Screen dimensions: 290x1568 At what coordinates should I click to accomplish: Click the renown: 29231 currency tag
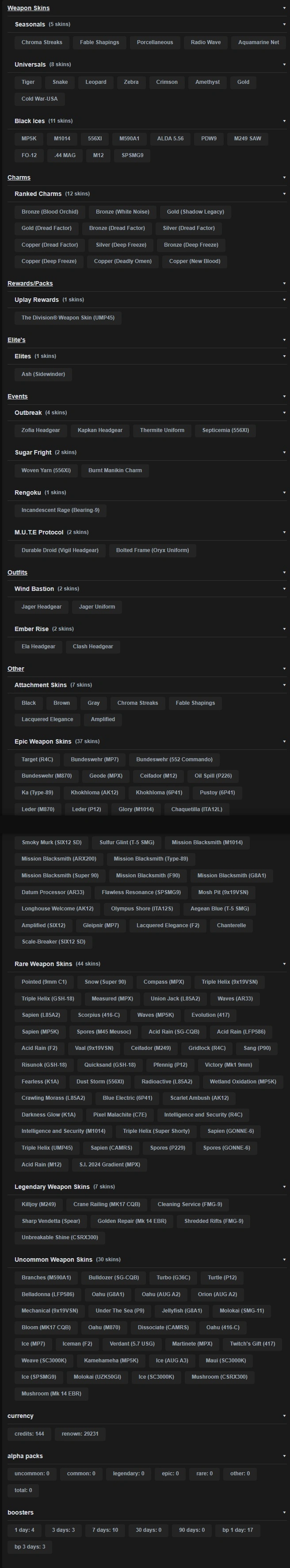point(80,1433)
